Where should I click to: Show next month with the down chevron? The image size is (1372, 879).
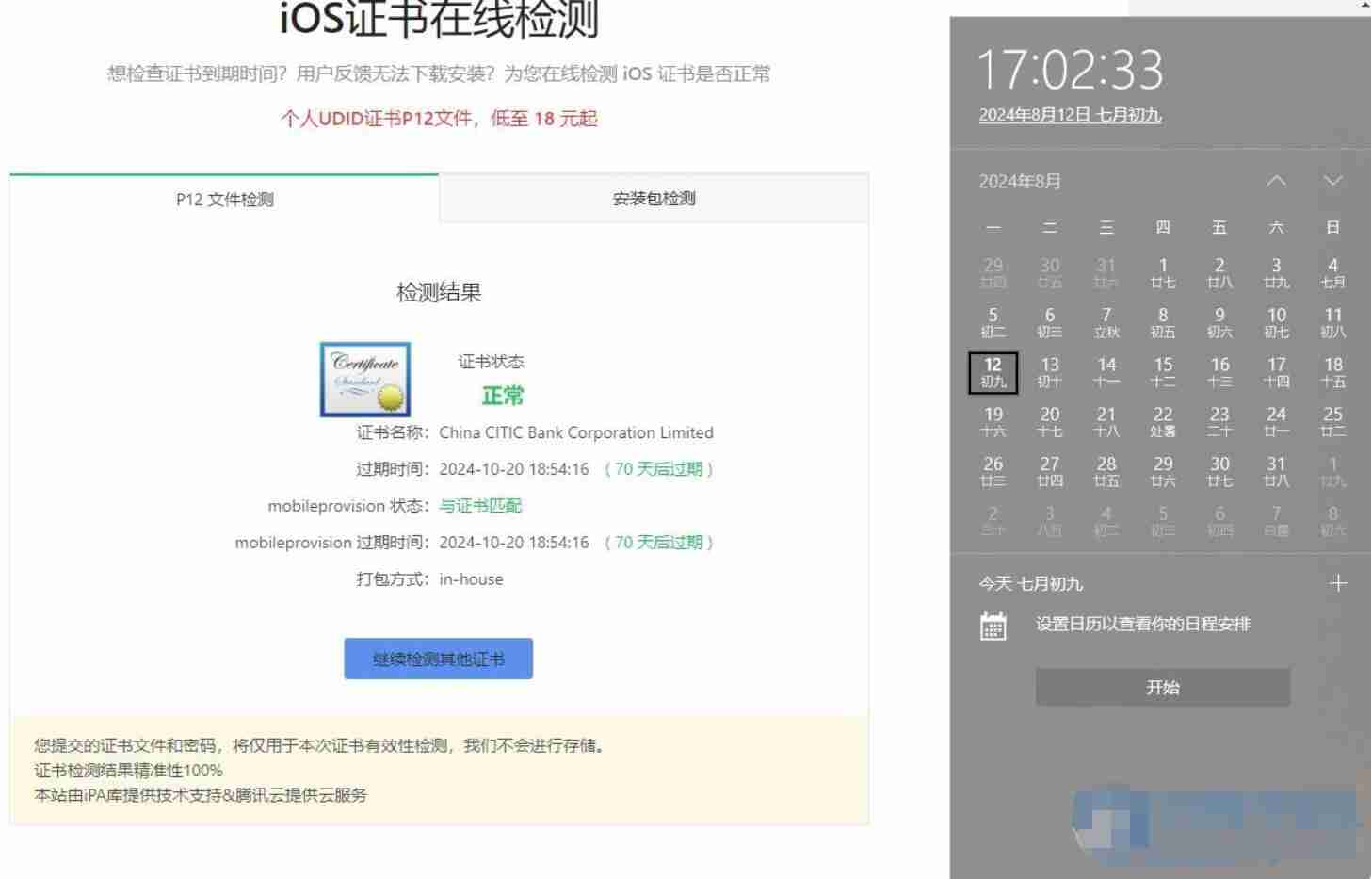pos(1332,180)
